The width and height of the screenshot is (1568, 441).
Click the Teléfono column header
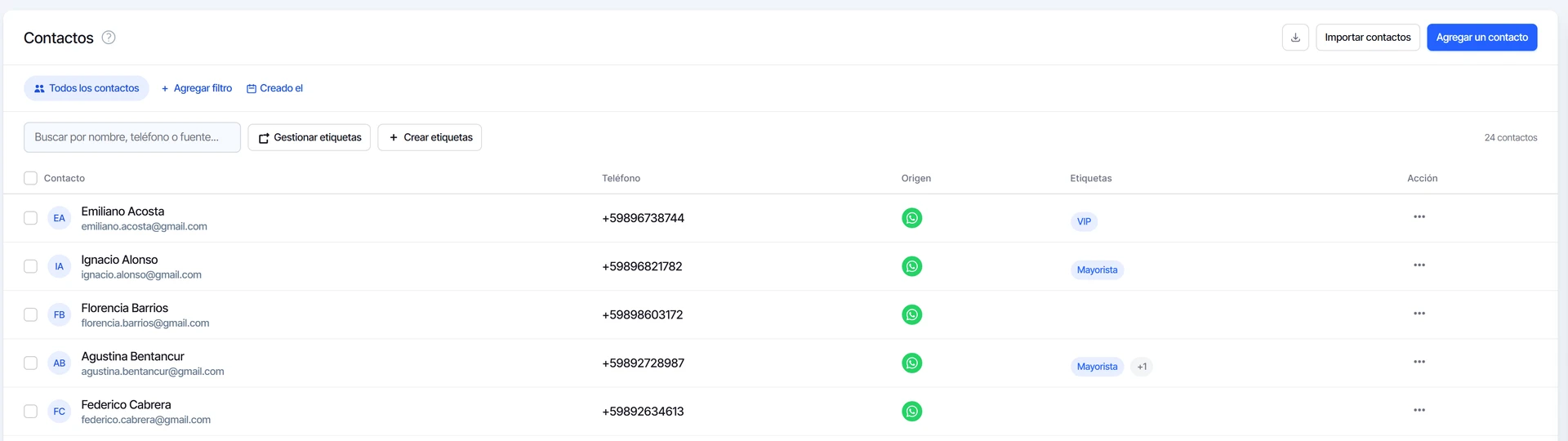(x=621, y=178)
